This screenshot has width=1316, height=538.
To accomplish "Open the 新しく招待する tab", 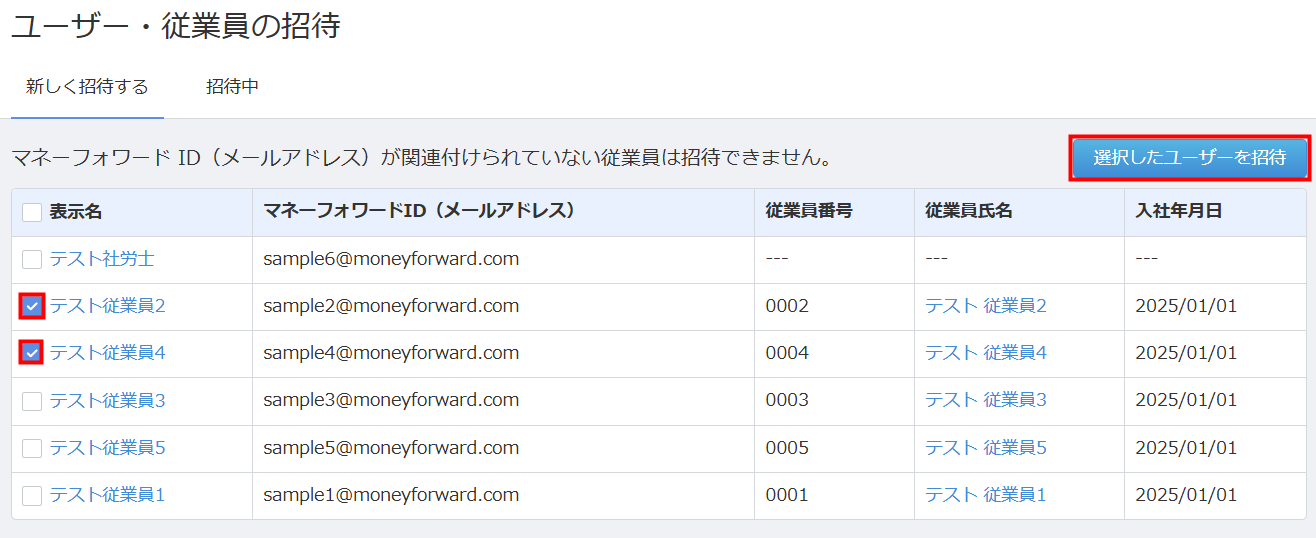I will point(87,87).
